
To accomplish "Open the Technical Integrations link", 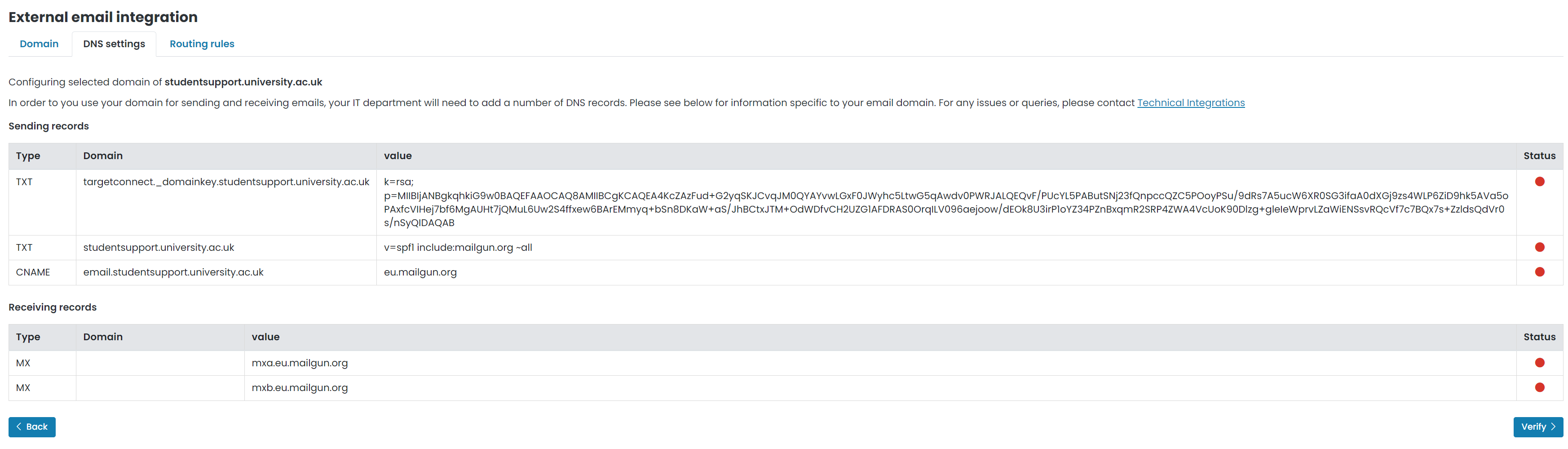I will [x=1191, y=103].
